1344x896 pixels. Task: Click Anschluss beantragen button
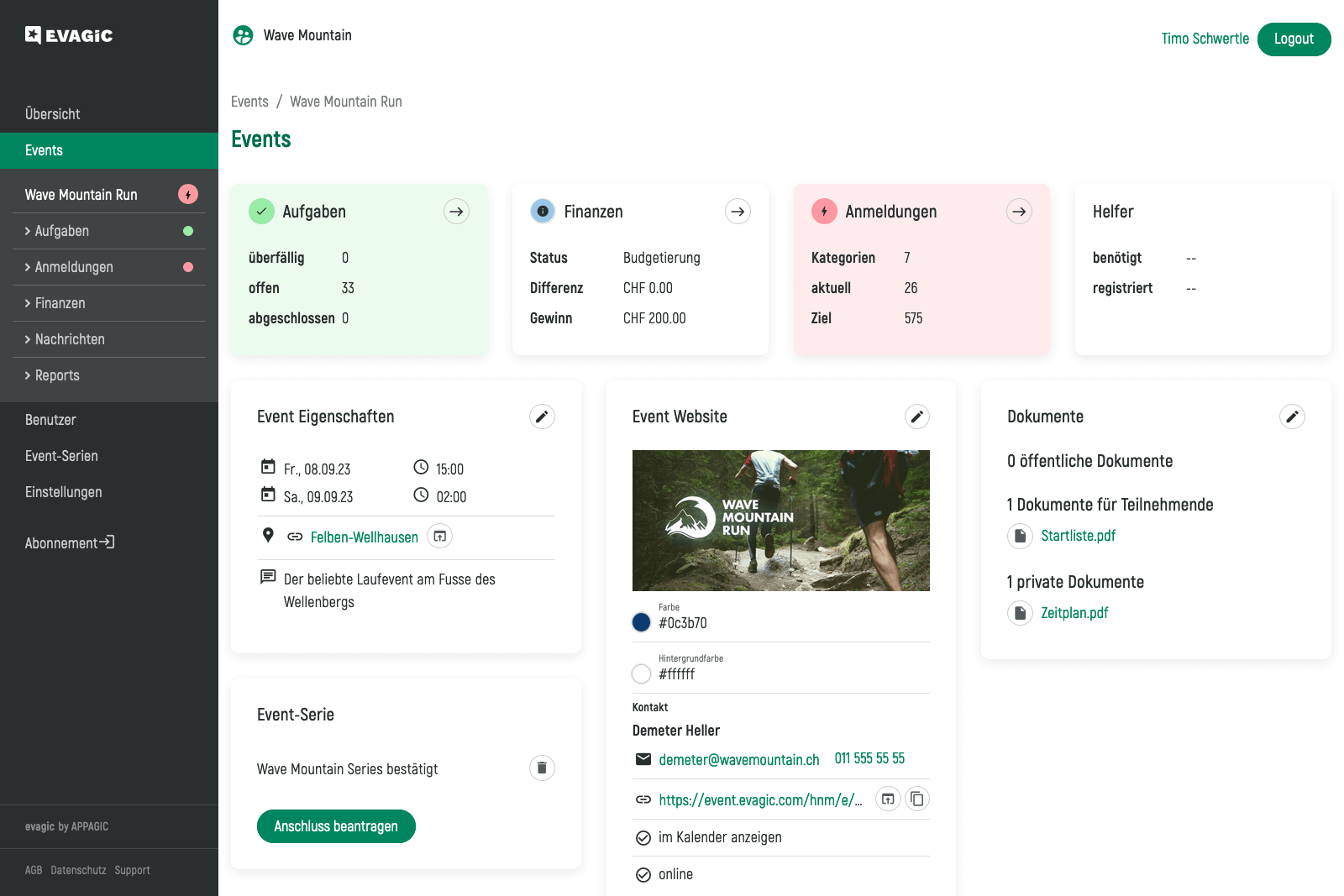coord(336,826)
